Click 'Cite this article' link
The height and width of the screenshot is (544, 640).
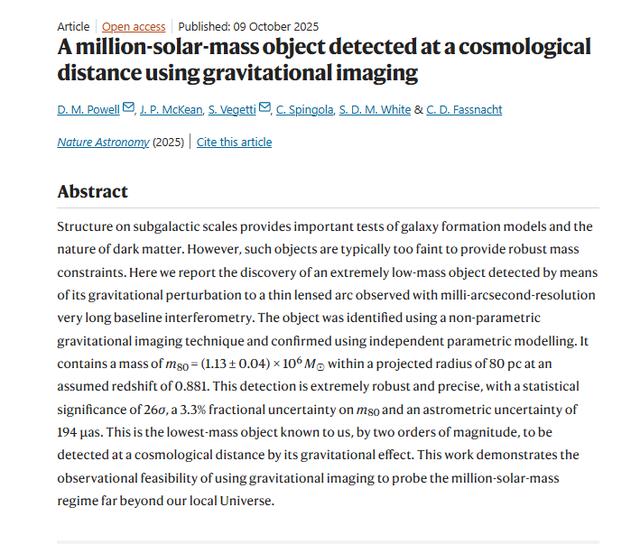234,142
